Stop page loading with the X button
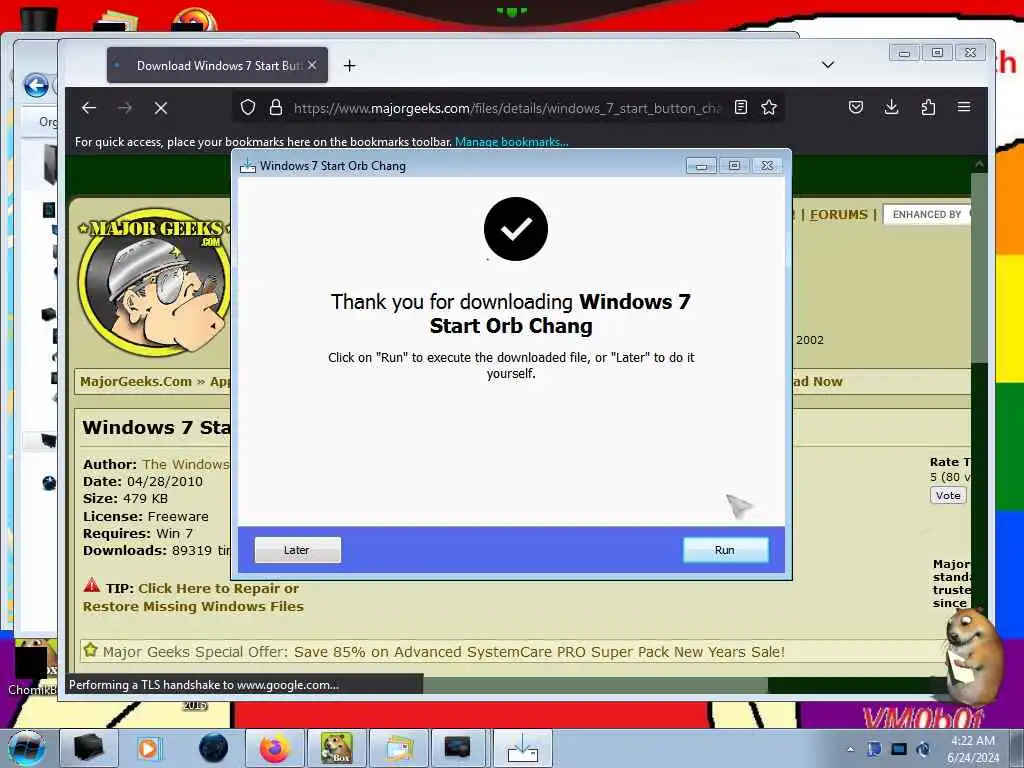 tap(161, 108)
